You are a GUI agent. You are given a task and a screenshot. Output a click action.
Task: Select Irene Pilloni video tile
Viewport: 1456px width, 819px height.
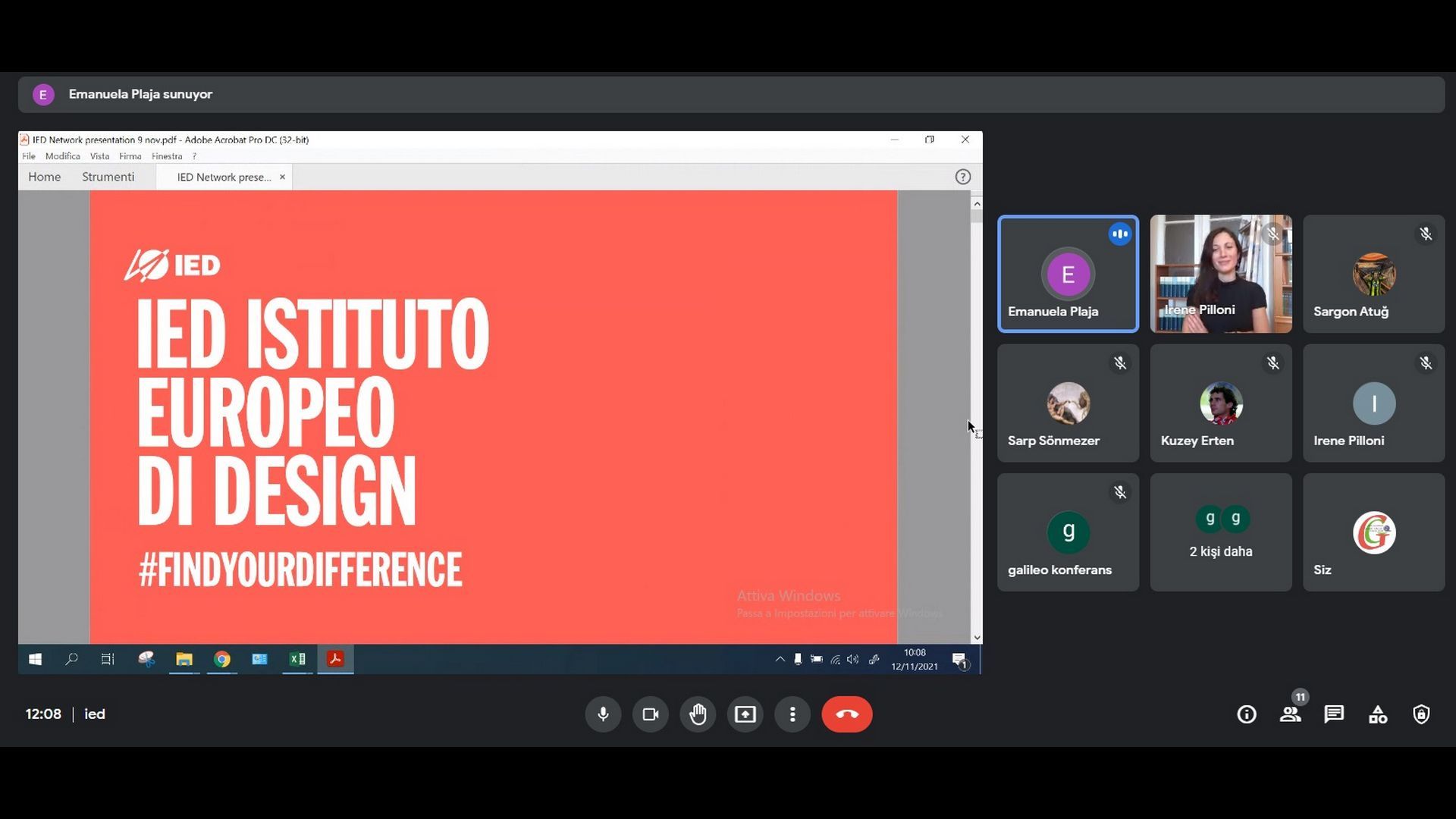pos(1221,274)
